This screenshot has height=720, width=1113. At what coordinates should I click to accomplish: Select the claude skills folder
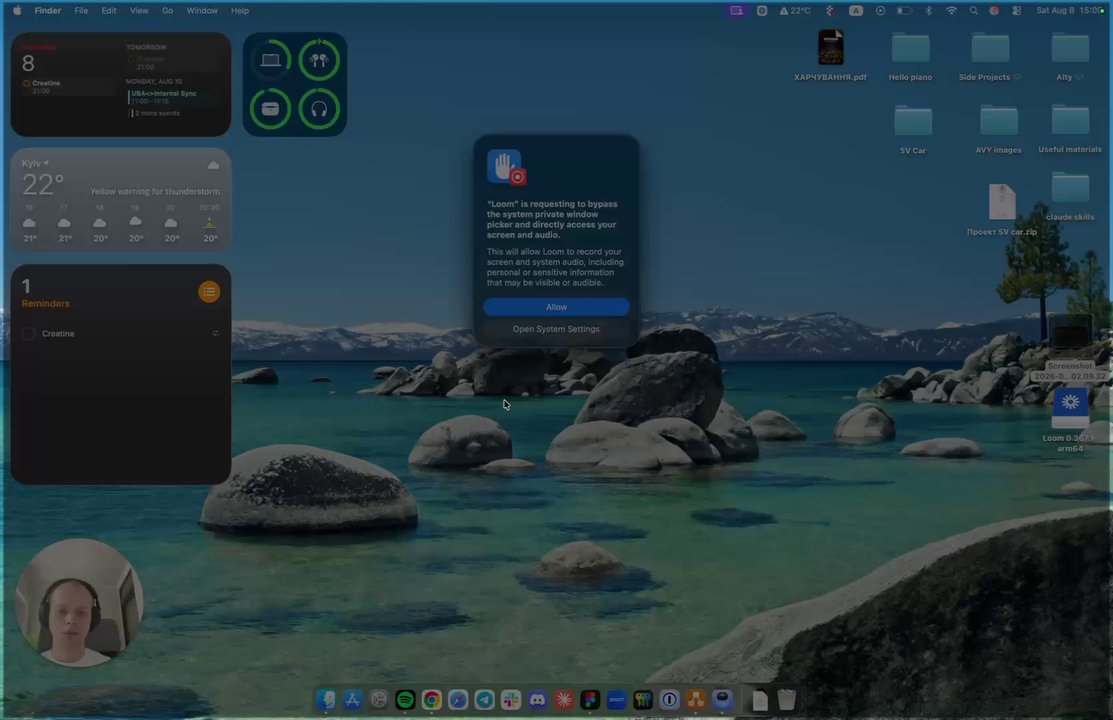1070,197
